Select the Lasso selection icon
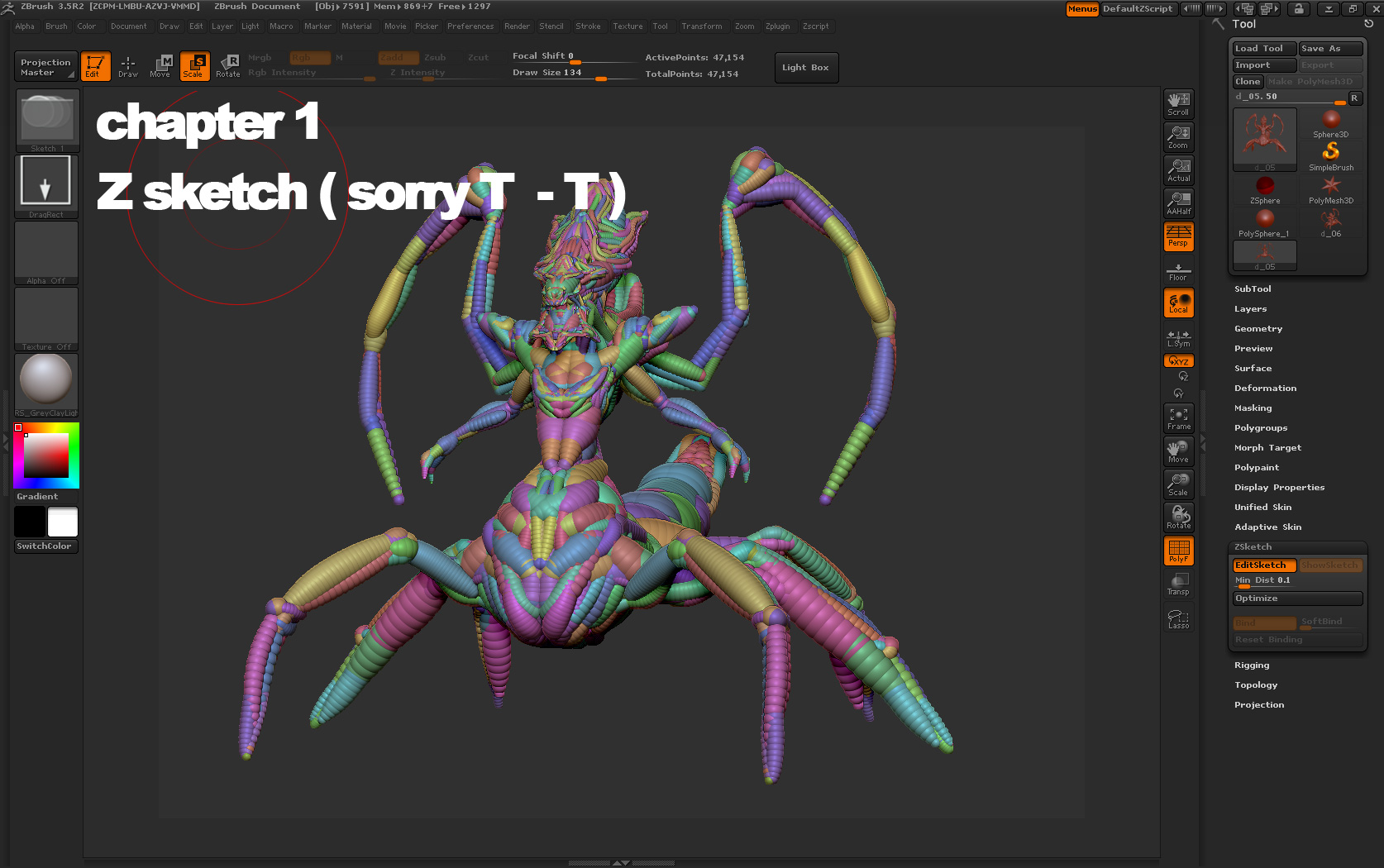This screenshot has height=868, width=1384. [1179, 618]
